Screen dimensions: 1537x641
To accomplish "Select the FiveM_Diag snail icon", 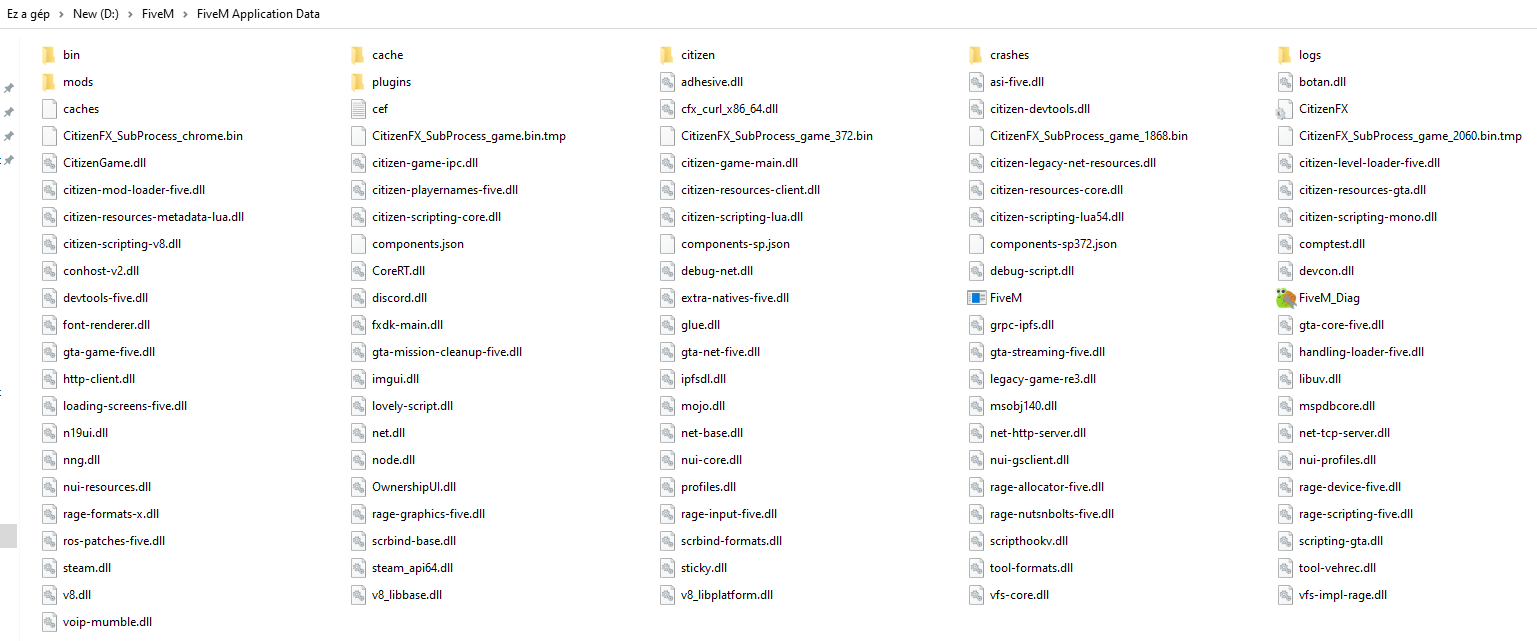I will [x=1285, y=298].
